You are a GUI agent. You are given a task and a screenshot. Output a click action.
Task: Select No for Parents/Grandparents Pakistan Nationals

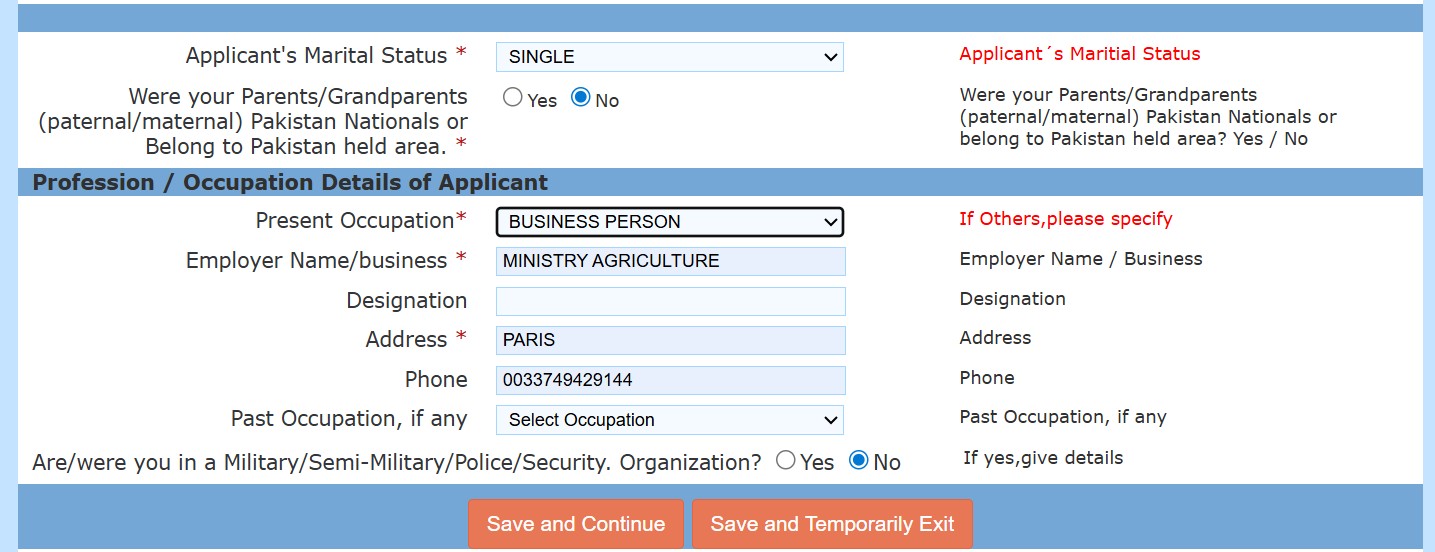click(581, 98)
